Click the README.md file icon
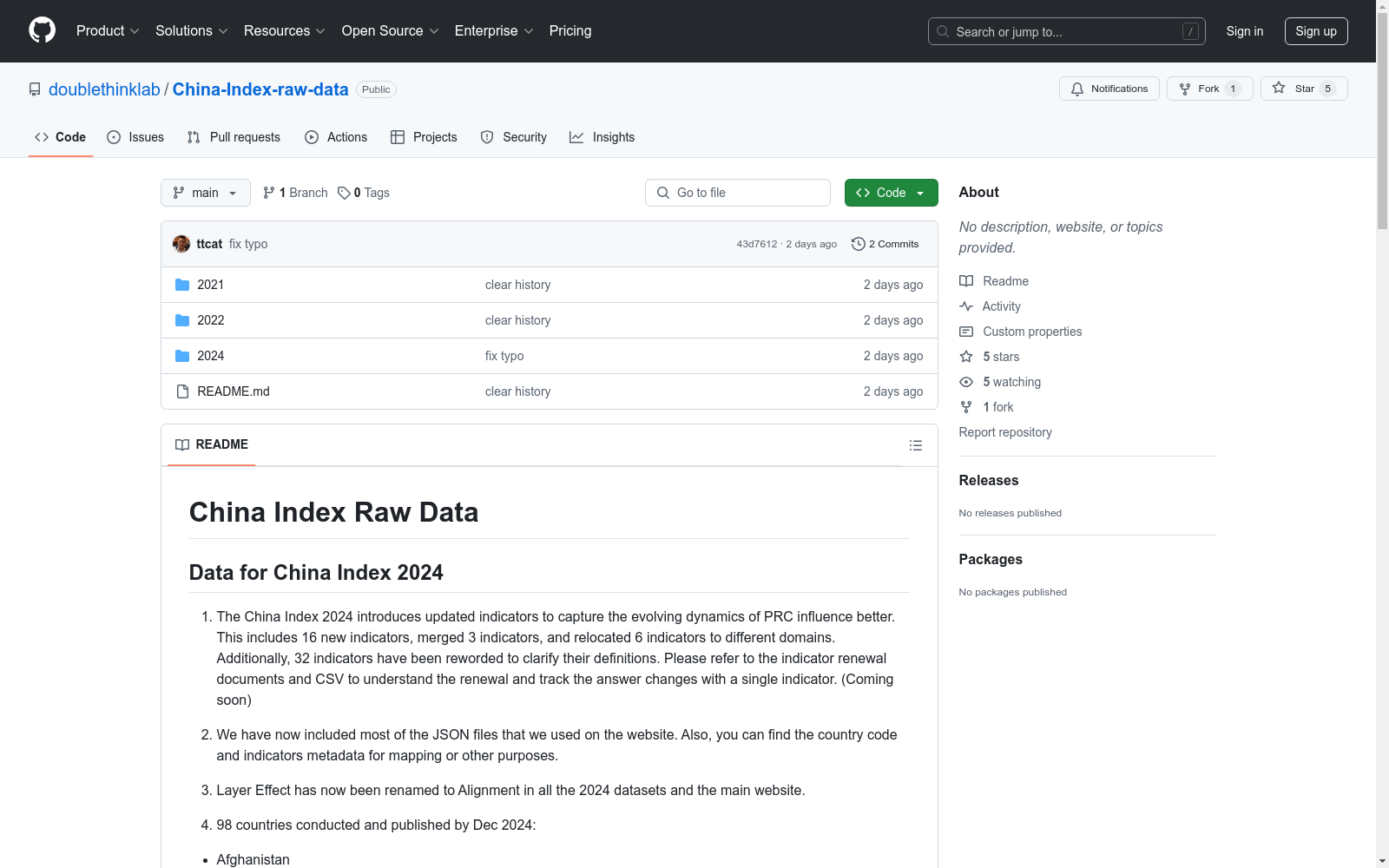Image resolution: width=1389 pixels, height=868 pixels. pyautogui.click(x=182, y=391)
